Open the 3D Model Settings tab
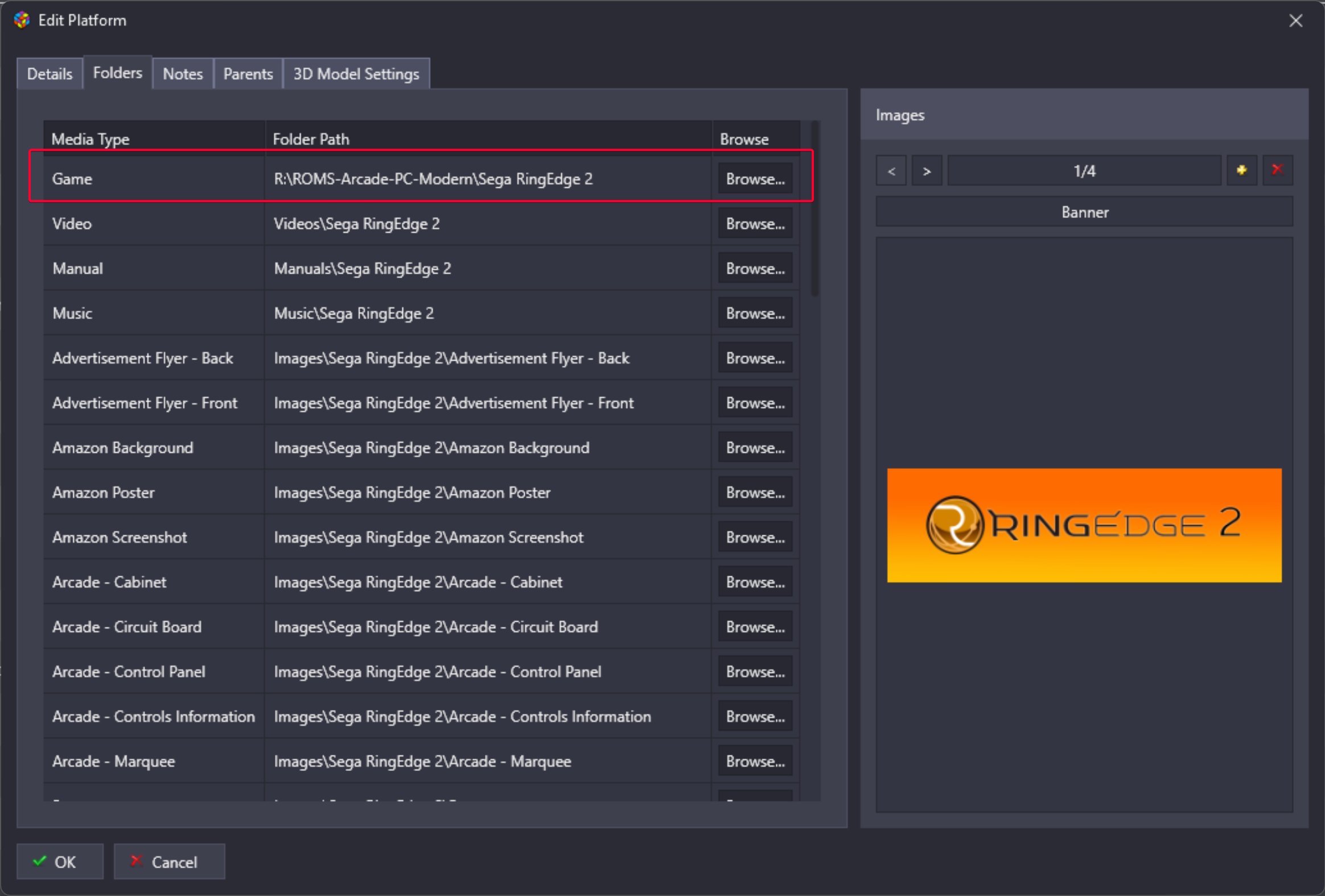The width and height of the screenshot is (1325, 896). (x=356, y=73)
